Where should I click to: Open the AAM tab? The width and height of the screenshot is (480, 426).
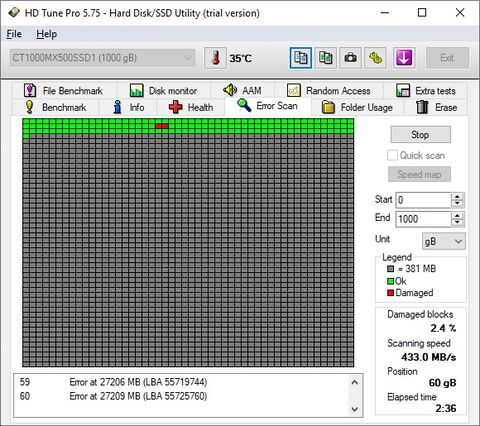click(x=242, y=91)
